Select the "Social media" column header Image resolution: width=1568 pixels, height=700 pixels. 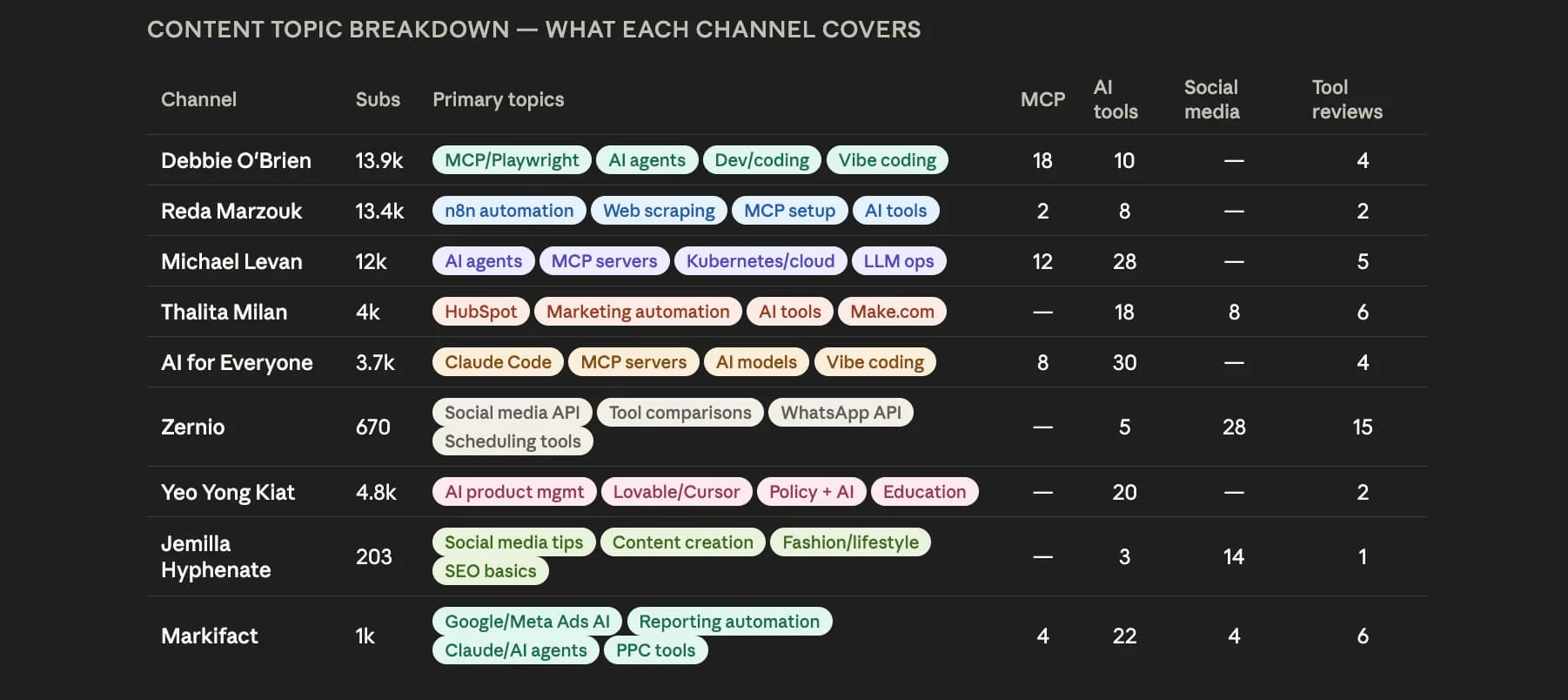click(1212, 99)
